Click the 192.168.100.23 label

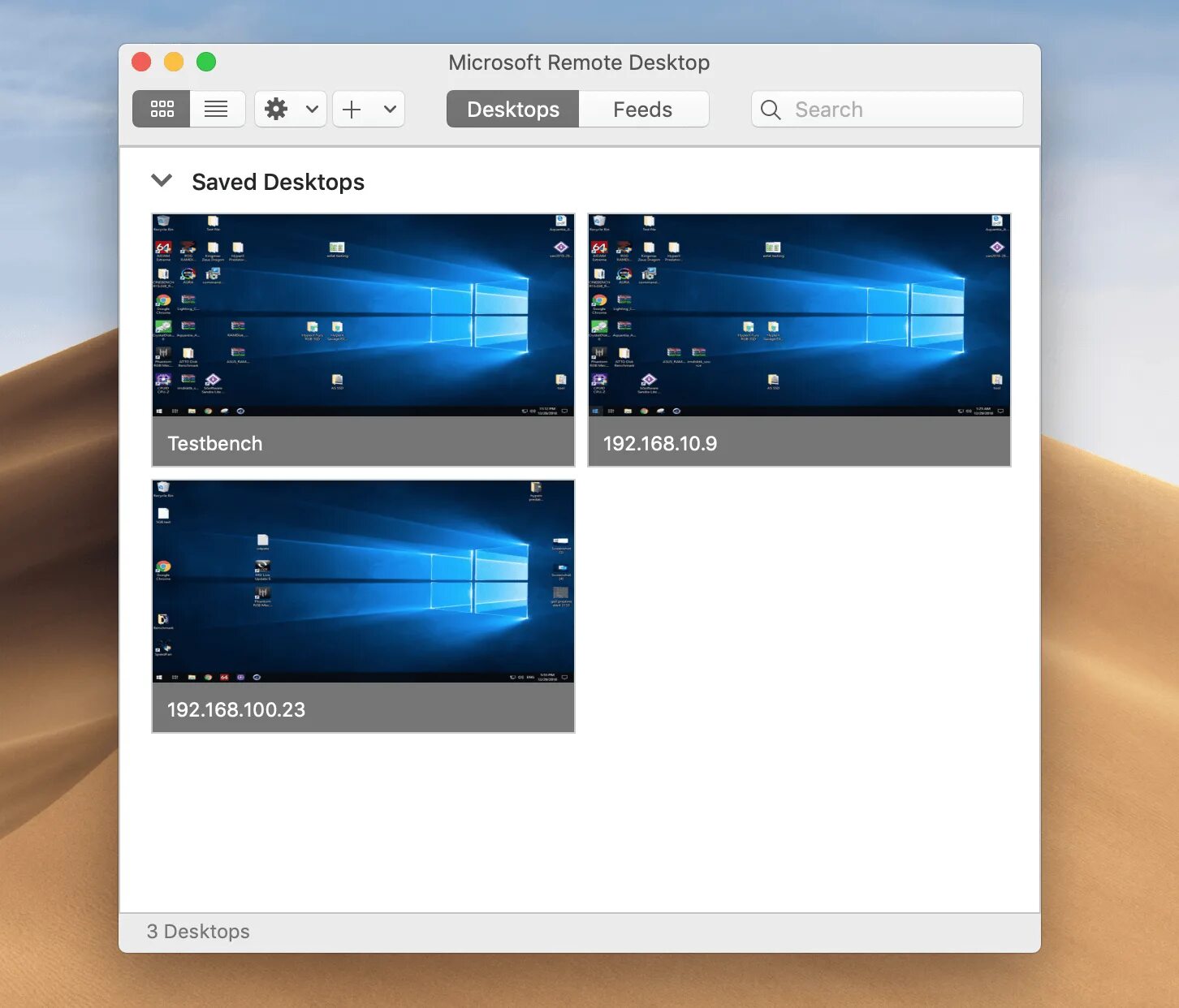coord(236,709)
